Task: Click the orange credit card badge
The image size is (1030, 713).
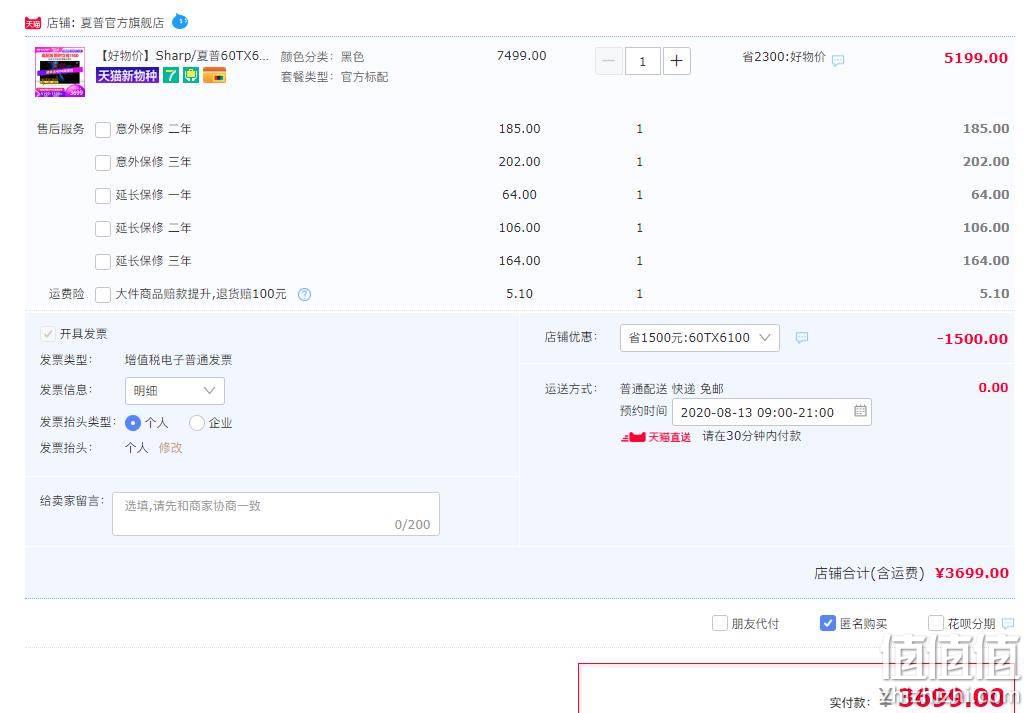Action: (214, 76)
